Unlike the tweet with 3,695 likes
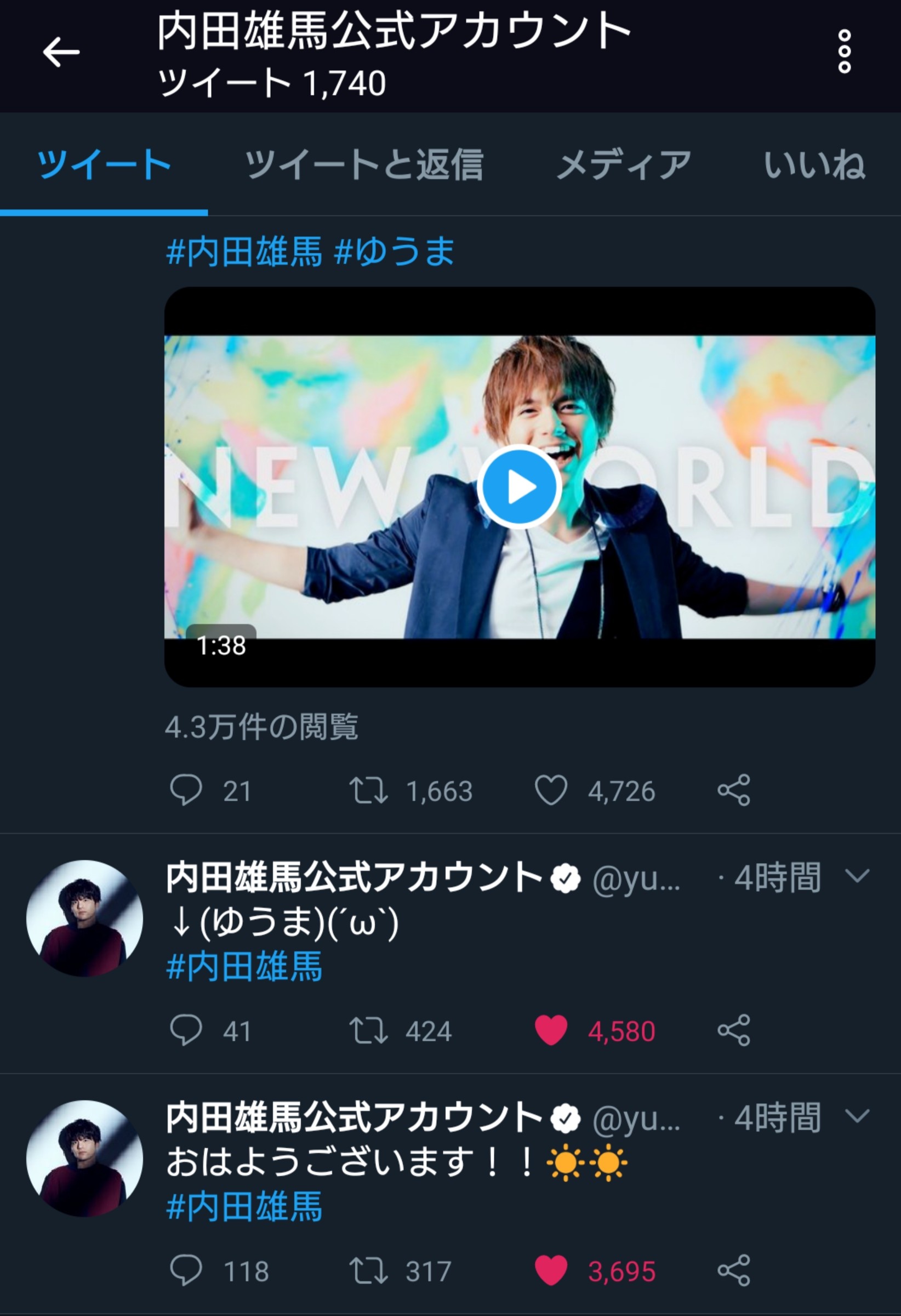 coord(551,1270)
